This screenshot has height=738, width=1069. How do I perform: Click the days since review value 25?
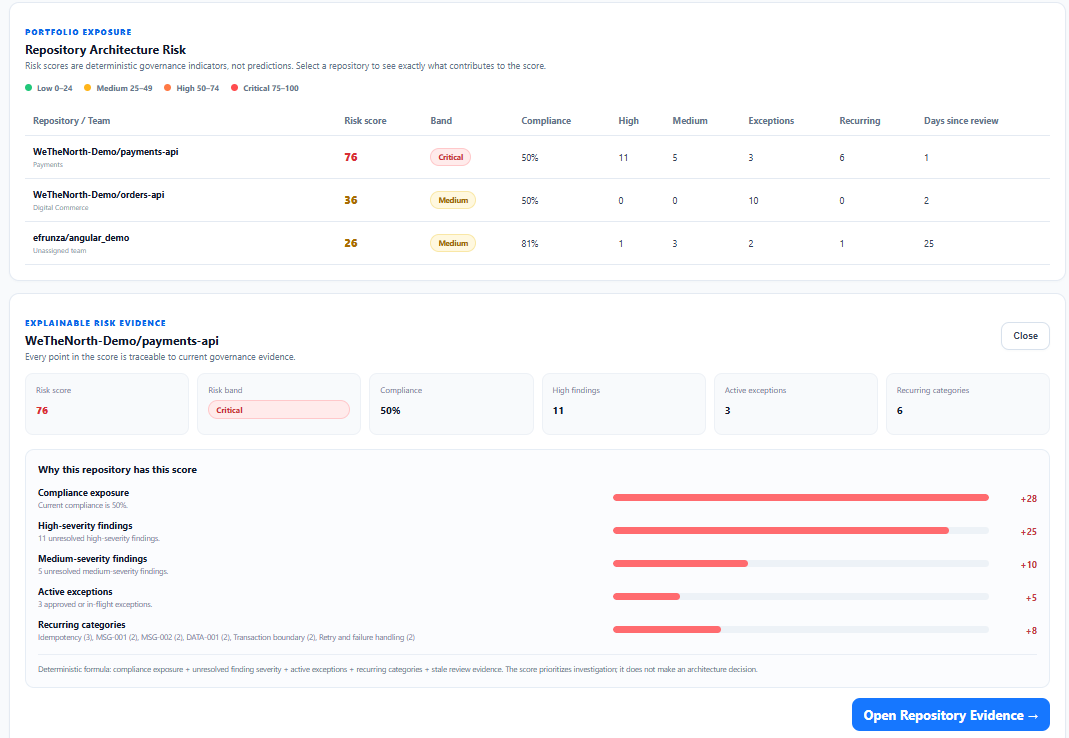pyautogui.click(x=929, y=243)
